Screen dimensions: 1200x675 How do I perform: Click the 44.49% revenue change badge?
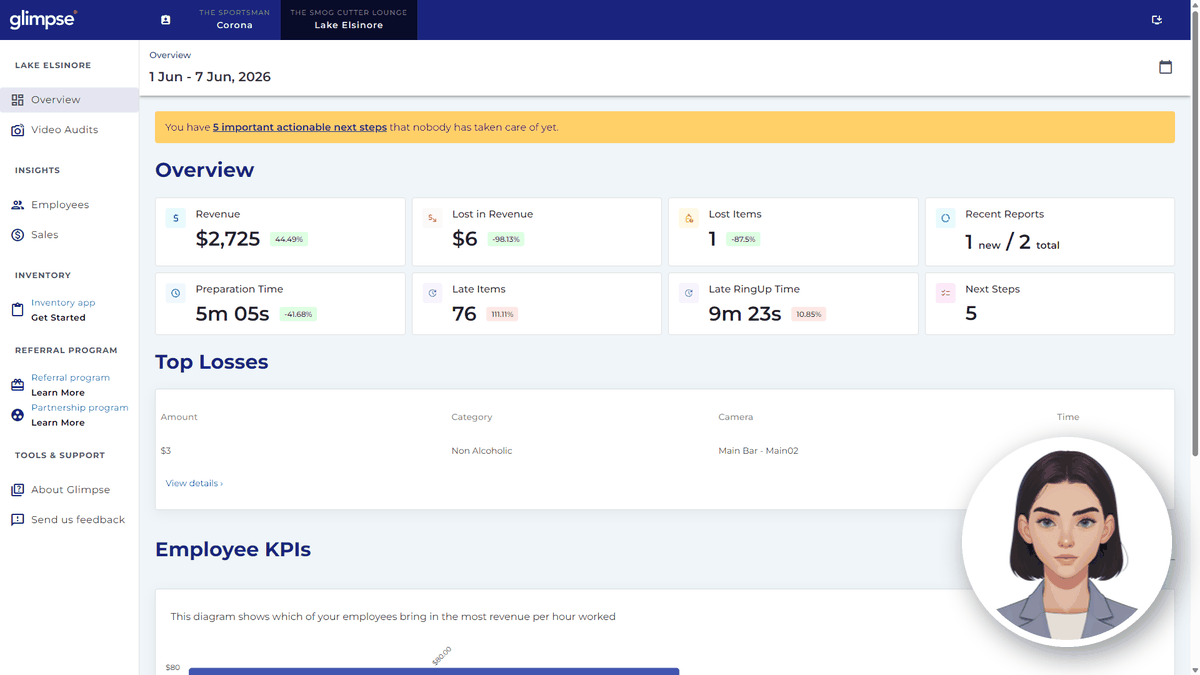point(289,239)
